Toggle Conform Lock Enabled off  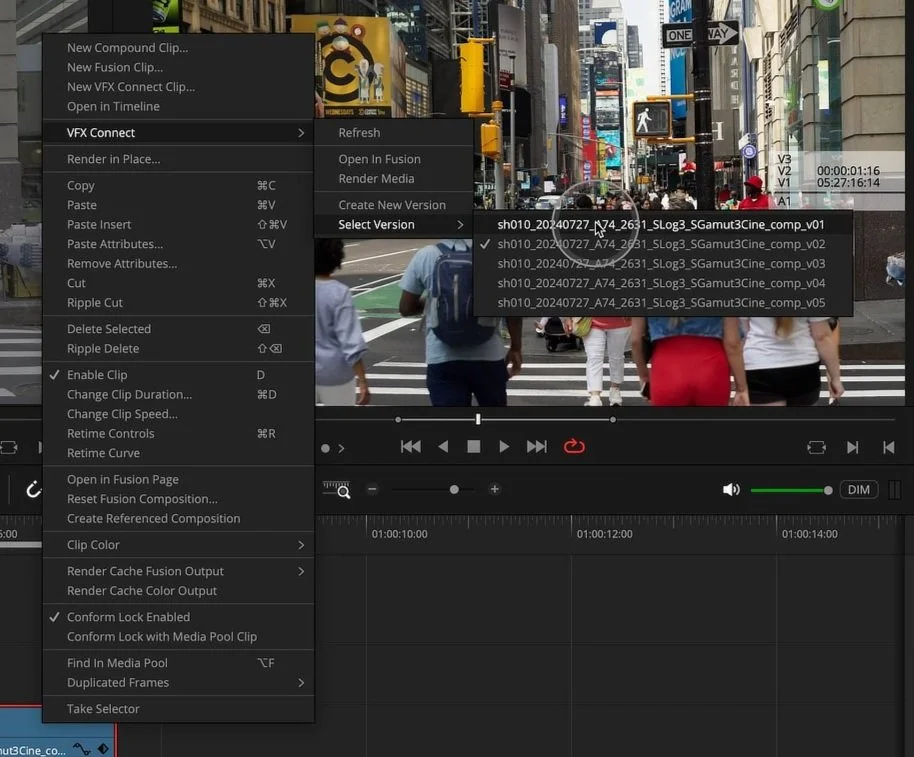click(128, 617)
